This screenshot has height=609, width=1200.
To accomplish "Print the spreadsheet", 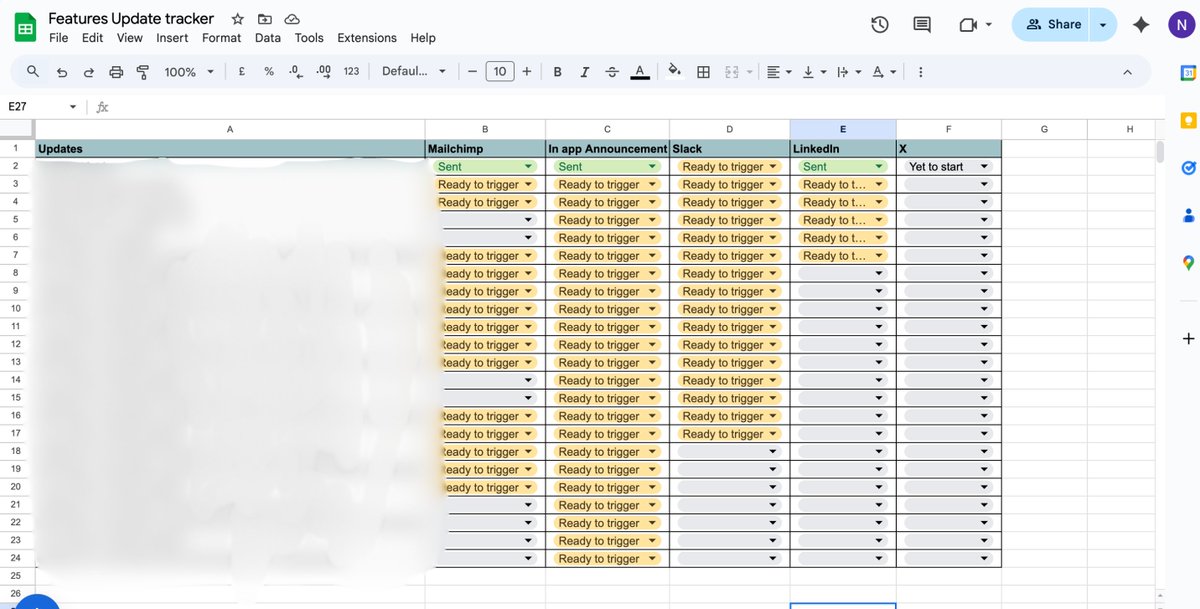I will 116,72.
